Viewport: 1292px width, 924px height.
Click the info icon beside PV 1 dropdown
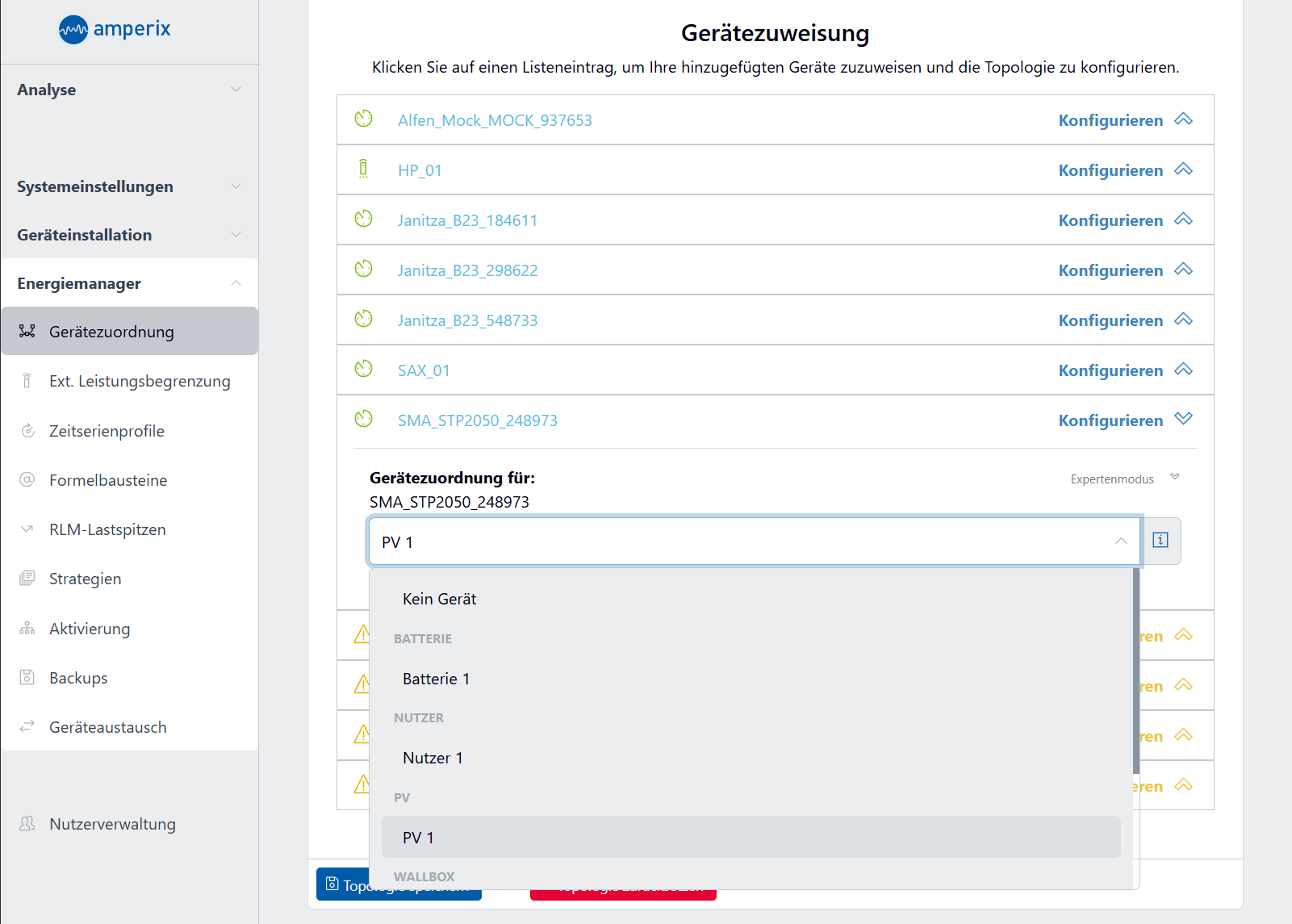pyautogui.click(x=1160, y=541)
